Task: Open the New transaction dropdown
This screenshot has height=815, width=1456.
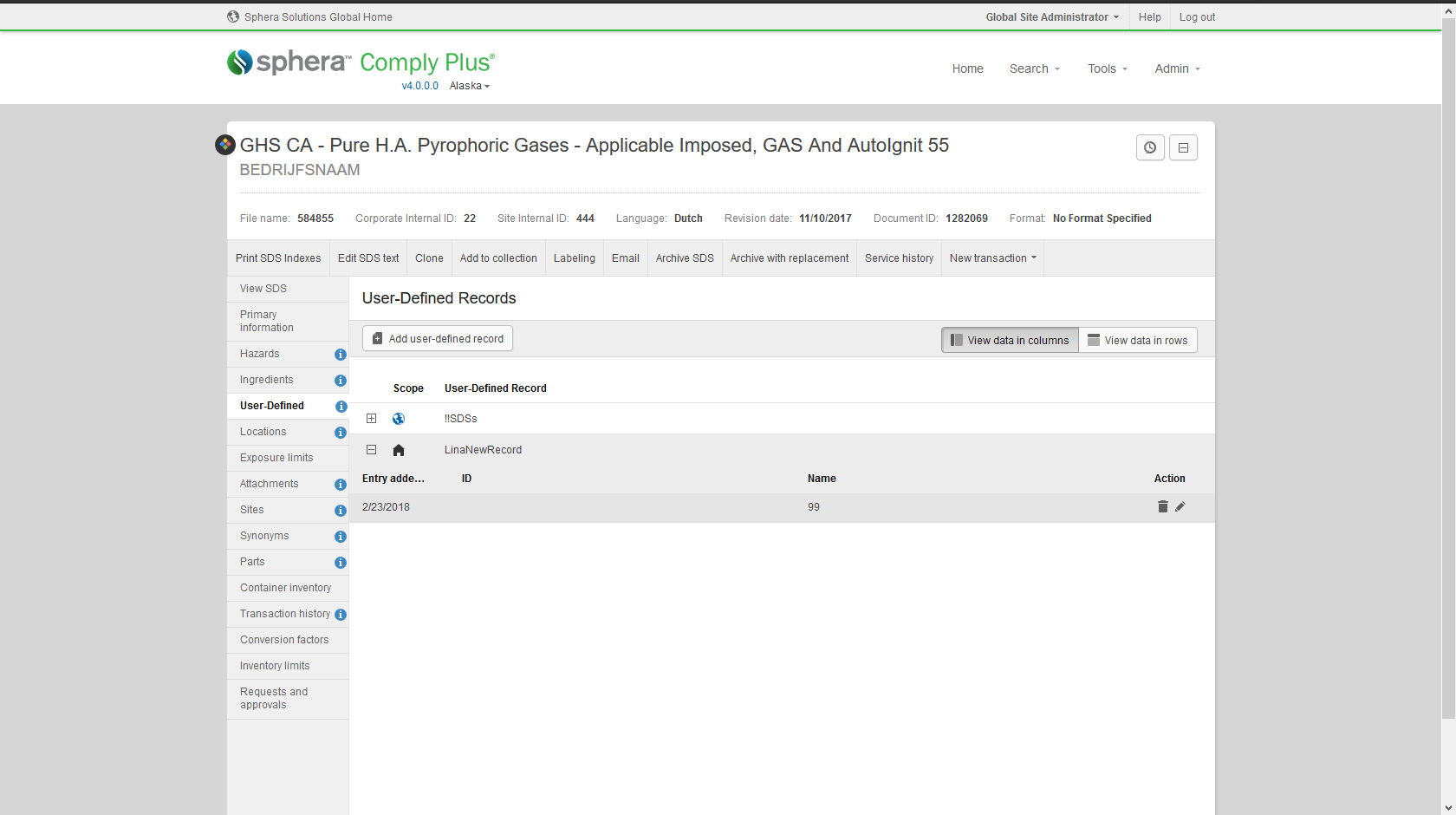Action: (992, 258)
